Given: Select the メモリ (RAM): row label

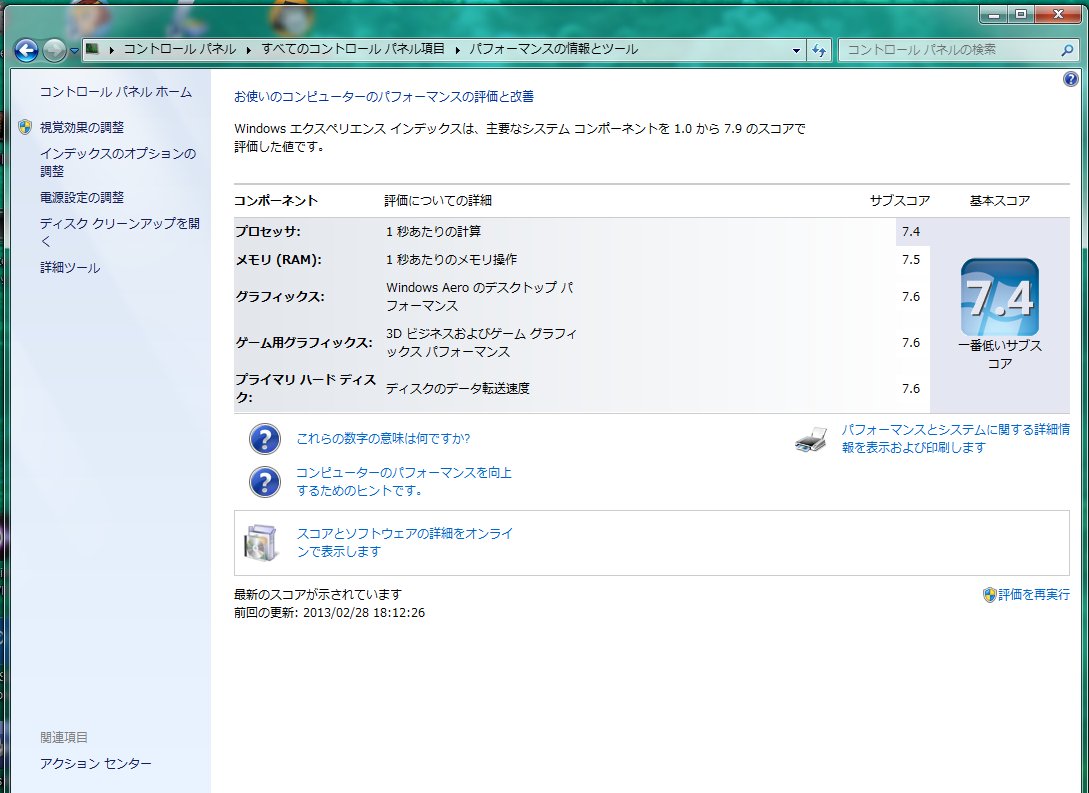Looking at the screenshot, I should (x=278, y=260).
